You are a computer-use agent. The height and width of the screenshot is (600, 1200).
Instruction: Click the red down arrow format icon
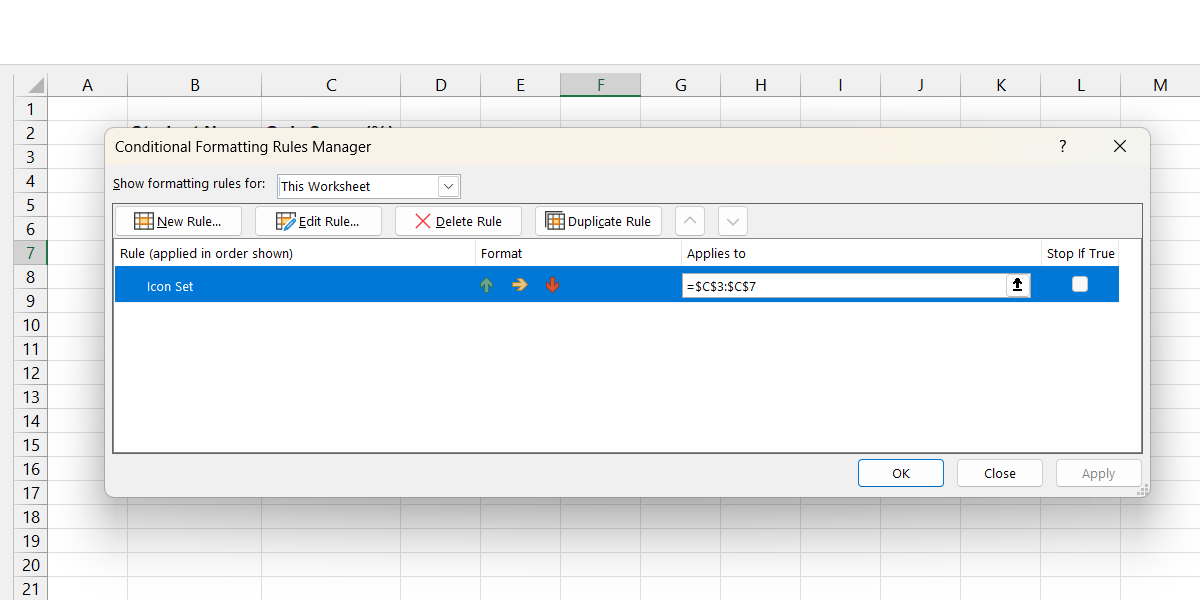click(552, 285)
